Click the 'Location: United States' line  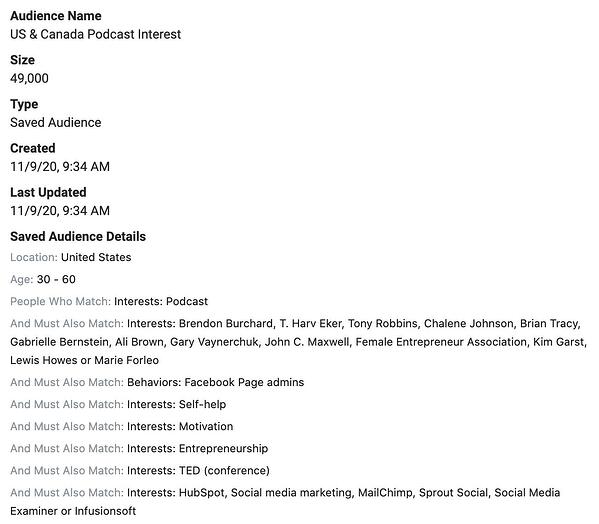pyautogui.click(x=71, y=257)
